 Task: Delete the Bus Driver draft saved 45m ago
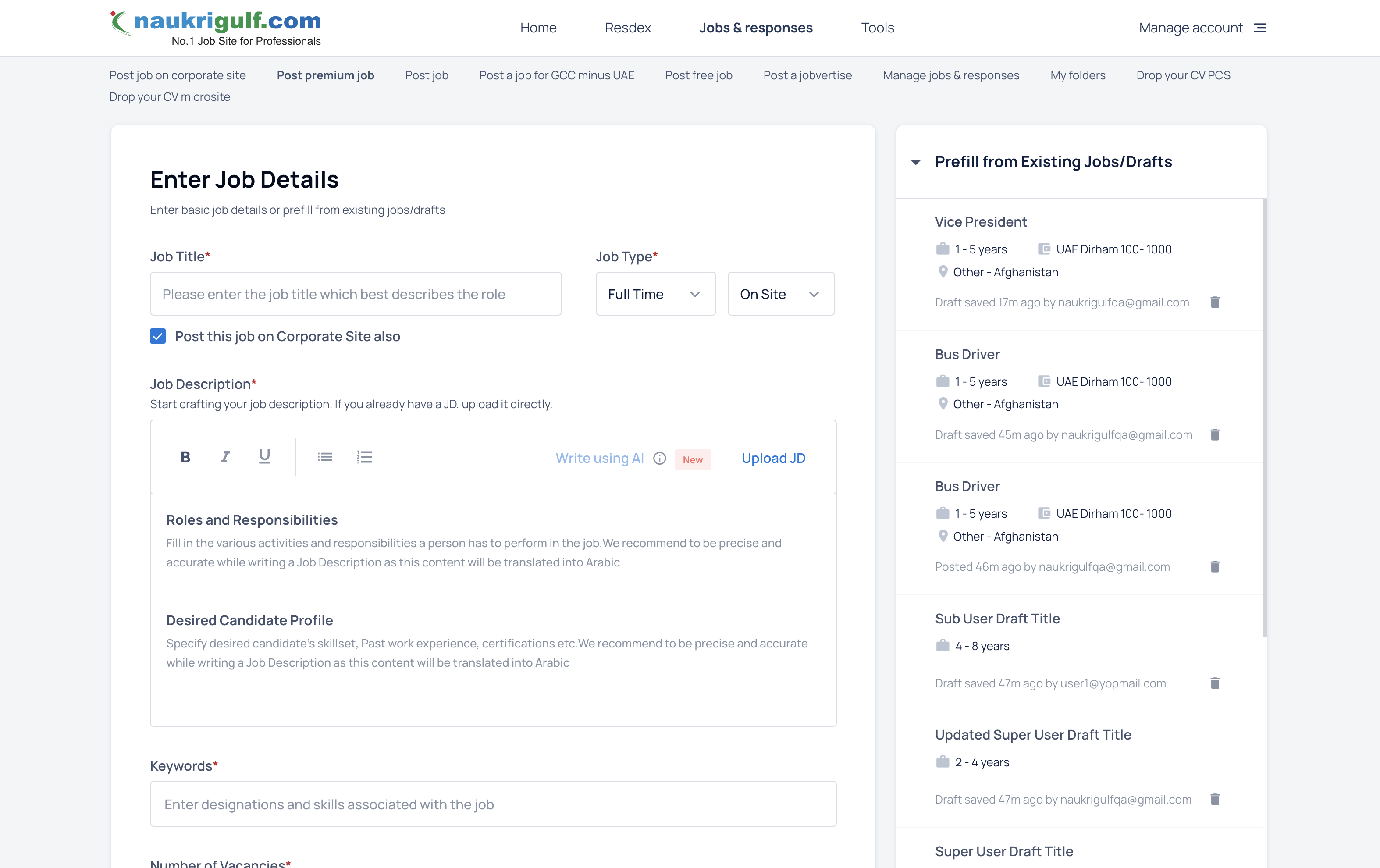1215,434
